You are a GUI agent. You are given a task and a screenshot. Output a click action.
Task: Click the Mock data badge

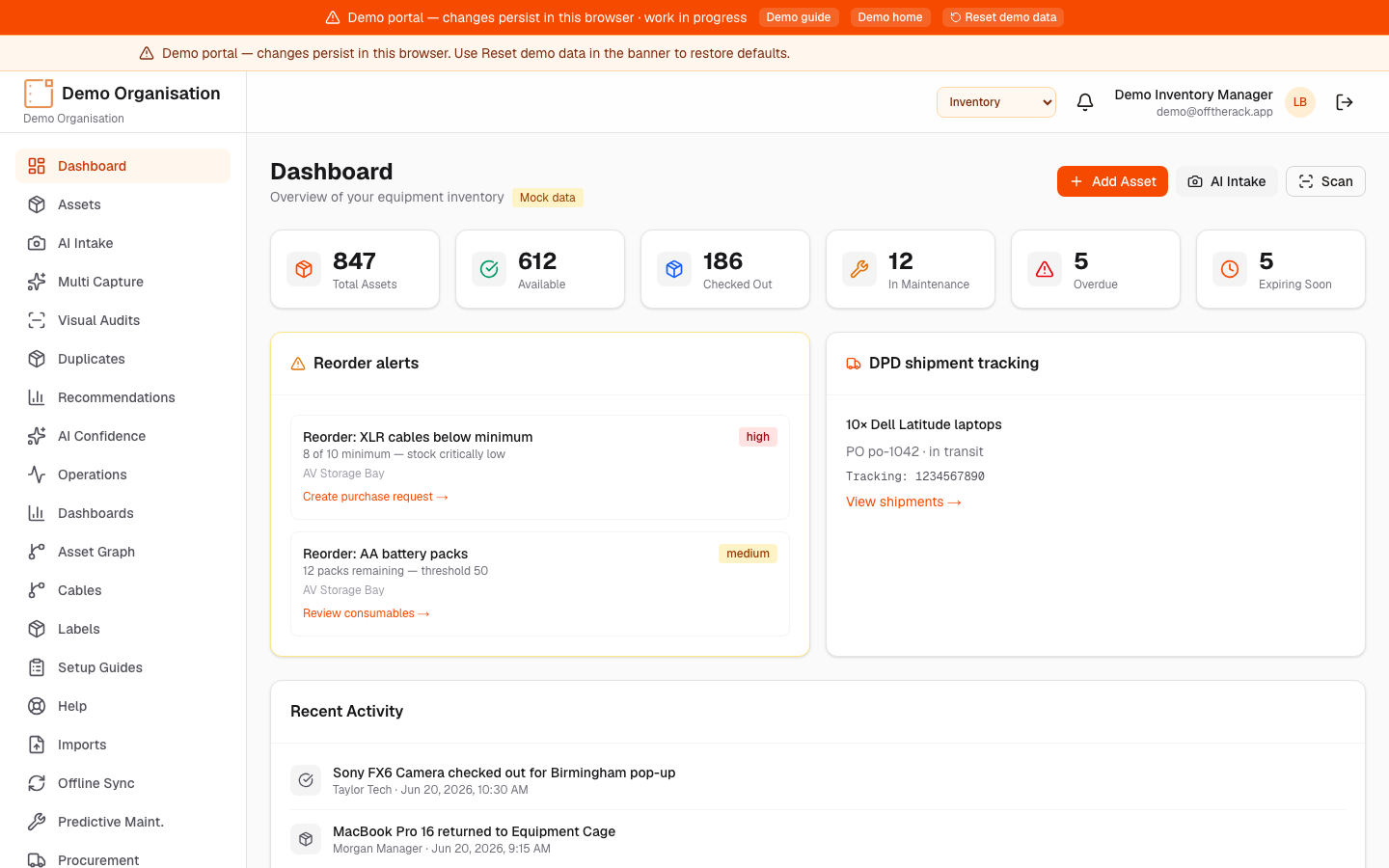coord(547,198)
